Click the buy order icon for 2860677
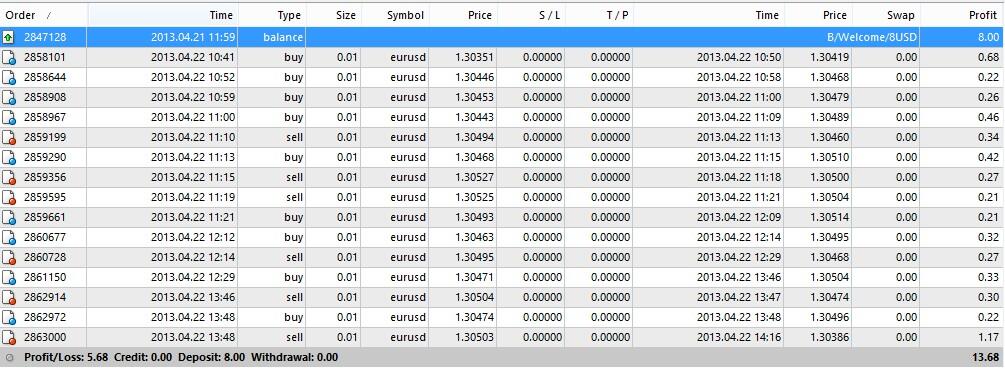Screen dimensions: 1005x368 point(8,237)
